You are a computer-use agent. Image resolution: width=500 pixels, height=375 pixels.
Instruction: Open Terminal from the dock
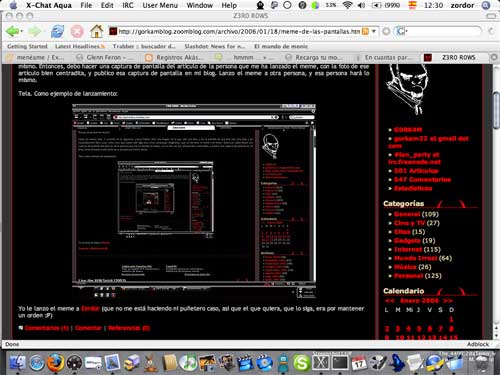[x=340, y=363]
